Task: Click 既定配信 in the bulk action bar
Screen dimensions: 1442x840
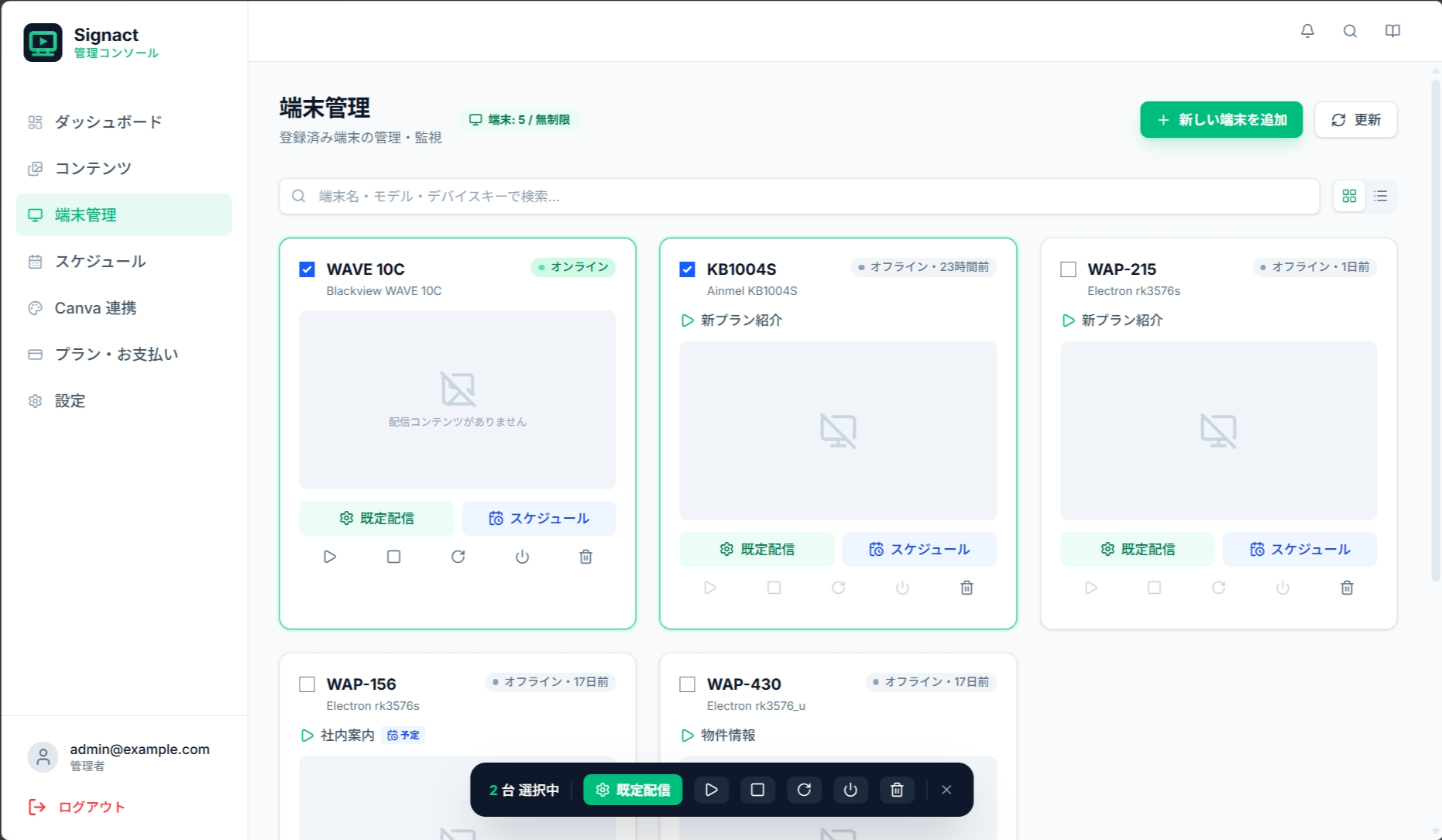Action: coord(633,790)
